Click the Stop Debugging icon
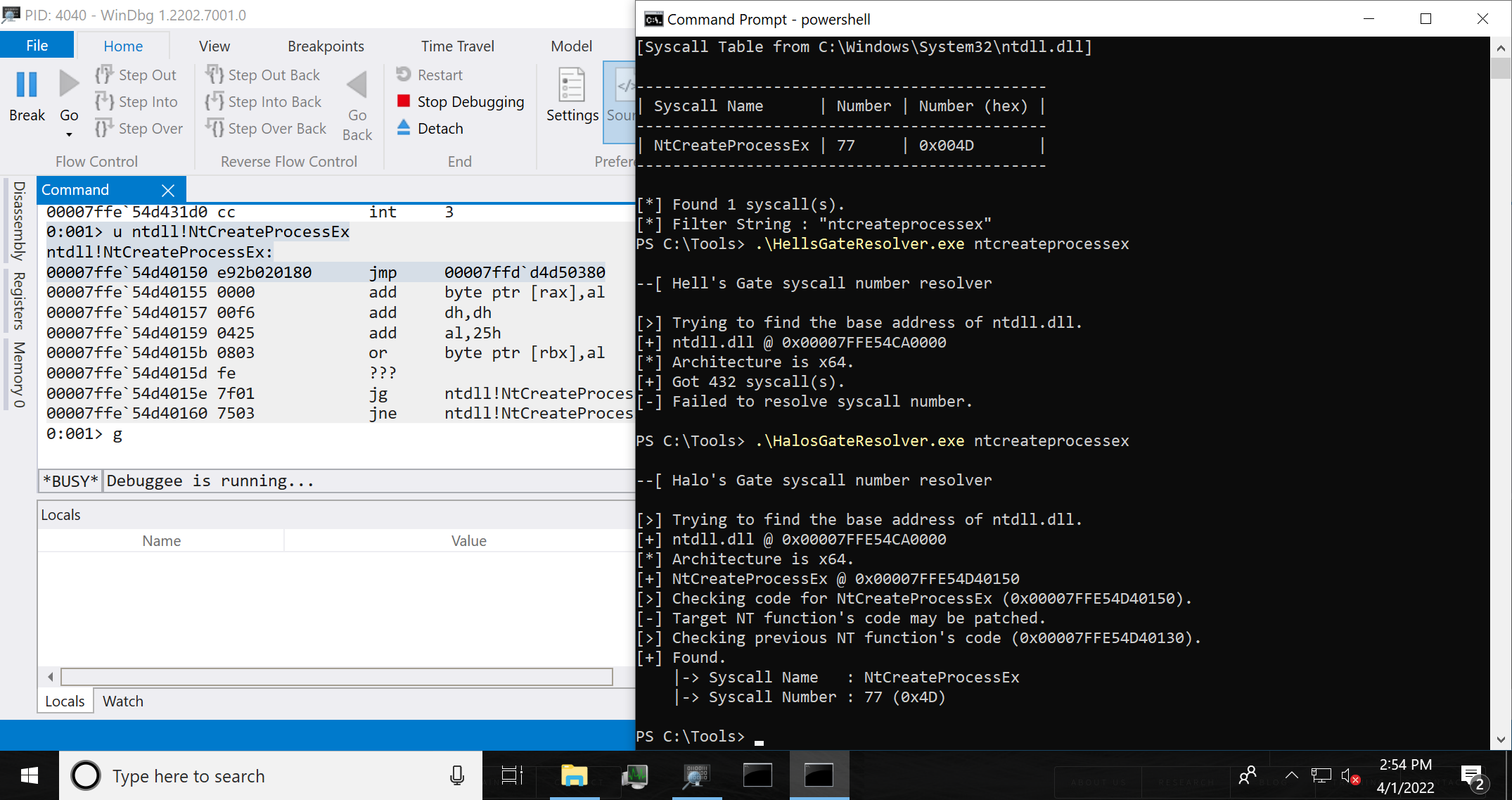Viewport: 1512px width, 800px height. (403, 100)
